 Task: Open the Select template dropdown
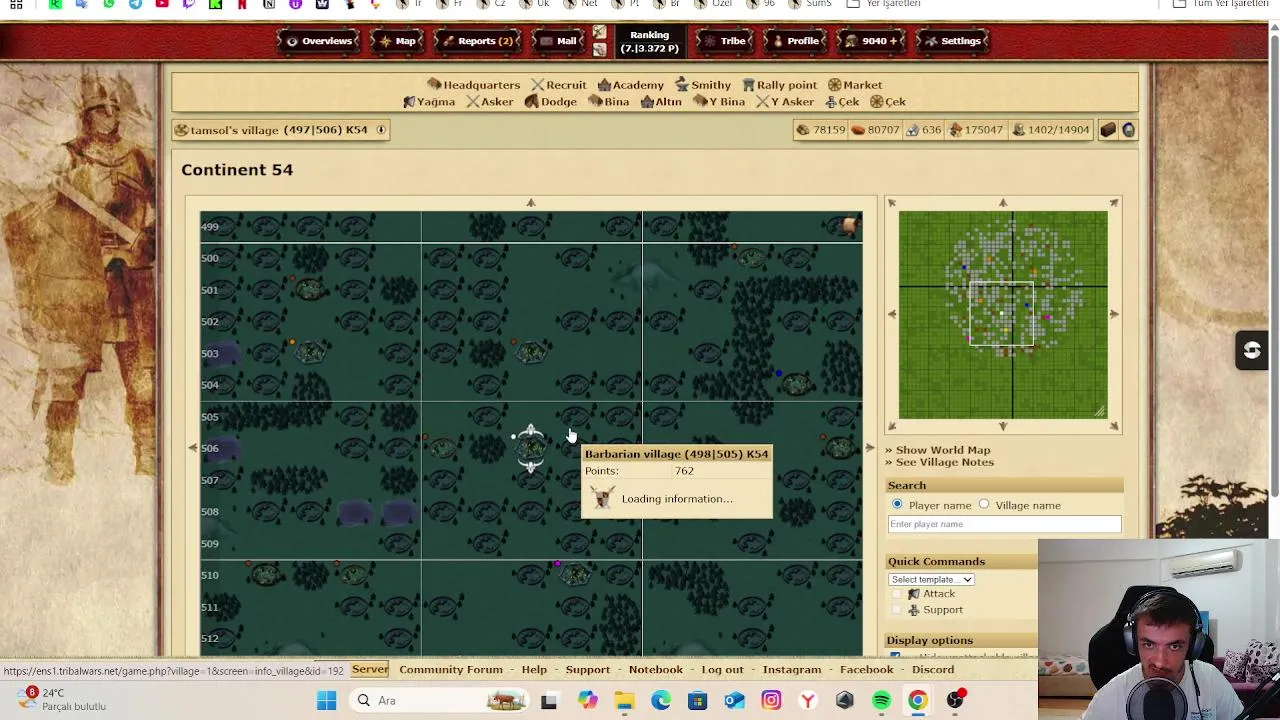click(930, 580)
